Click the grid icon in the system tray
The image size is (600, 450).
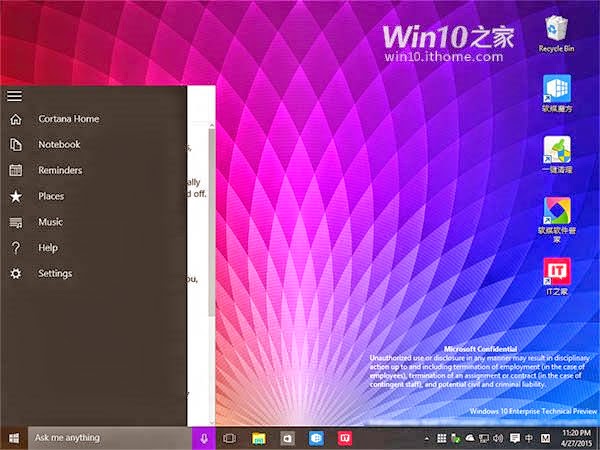tap(441, 439)
